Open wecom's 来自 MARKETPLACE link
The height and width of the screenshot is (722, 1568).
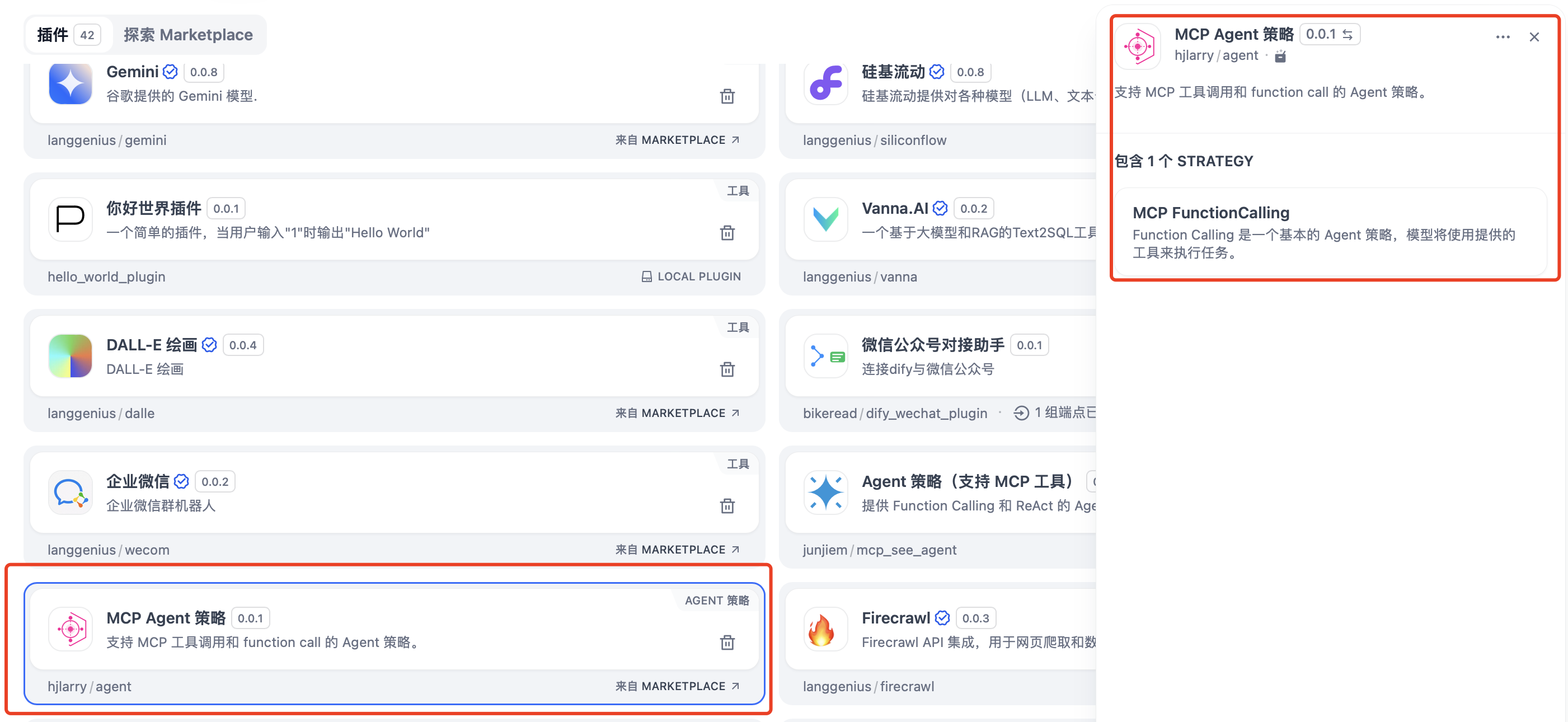[x=678, y=550]
